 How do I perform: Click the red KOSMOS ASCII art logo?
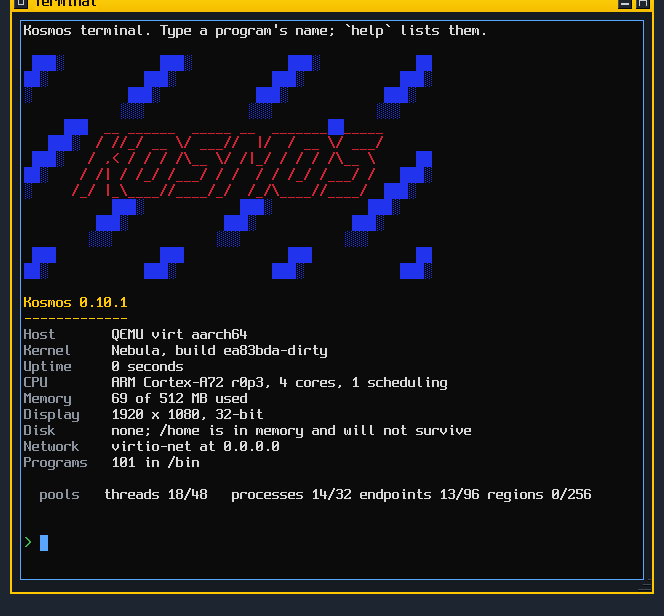(227, 166)
